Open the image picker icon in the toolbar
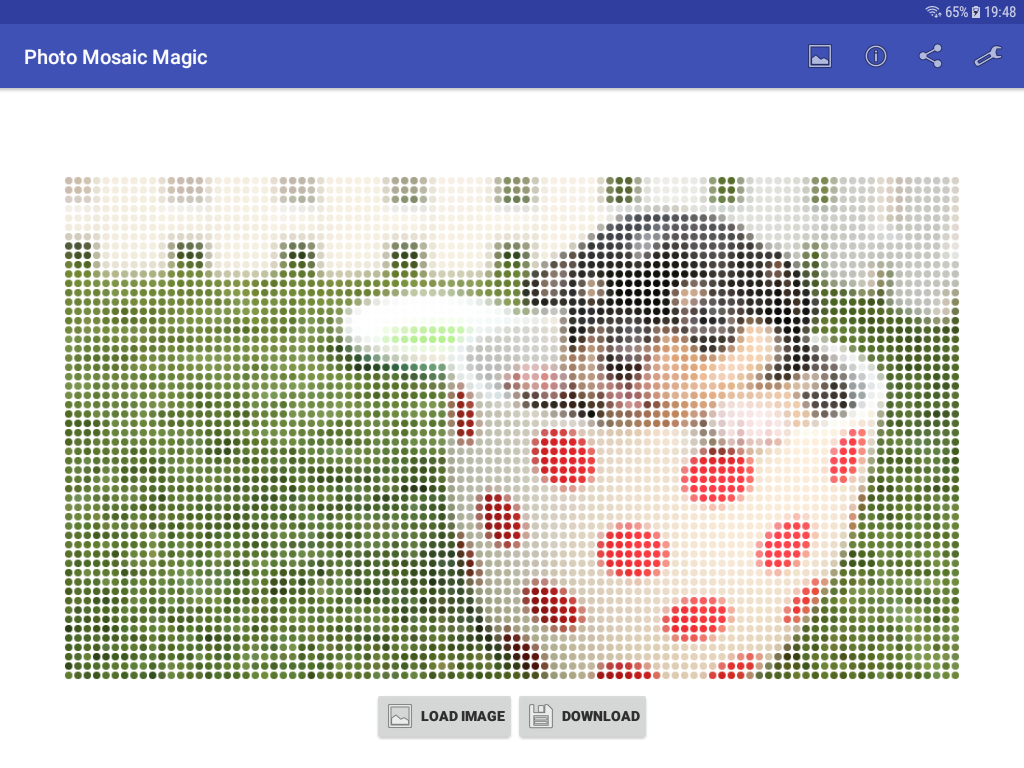This screenshot has height=768, width=1024. (820, 56)
